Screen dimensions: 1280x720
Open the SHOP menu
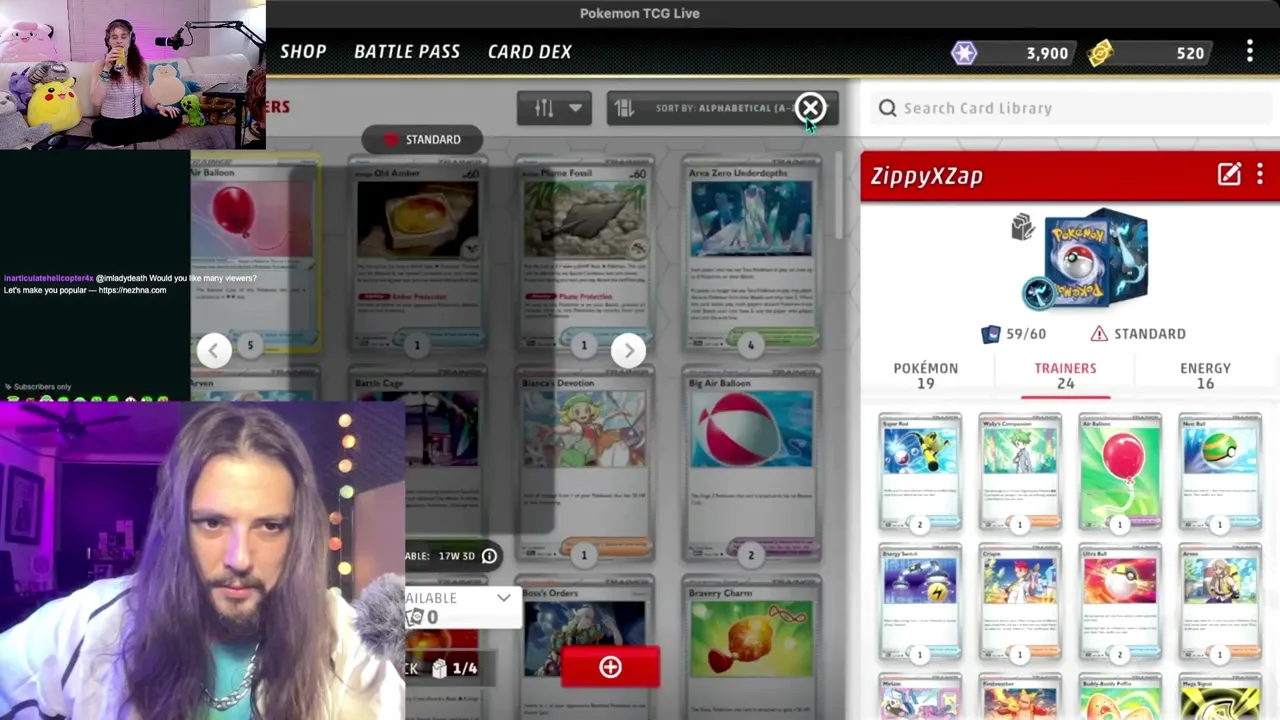point(303,52)
